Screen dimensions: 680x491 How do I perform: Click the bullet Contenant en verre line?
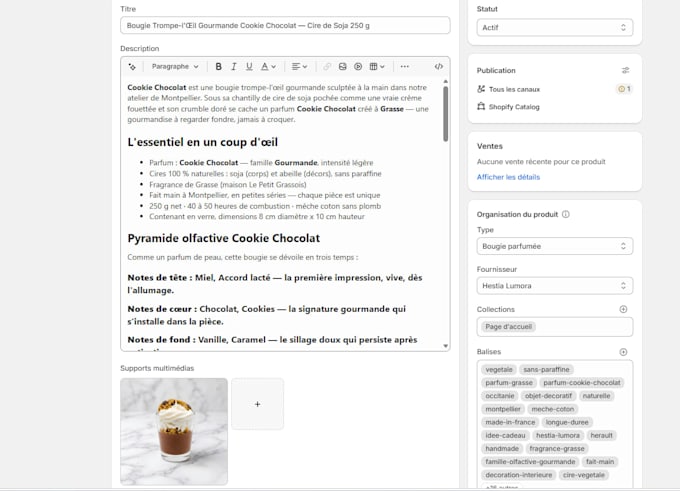tap(257, 216)
